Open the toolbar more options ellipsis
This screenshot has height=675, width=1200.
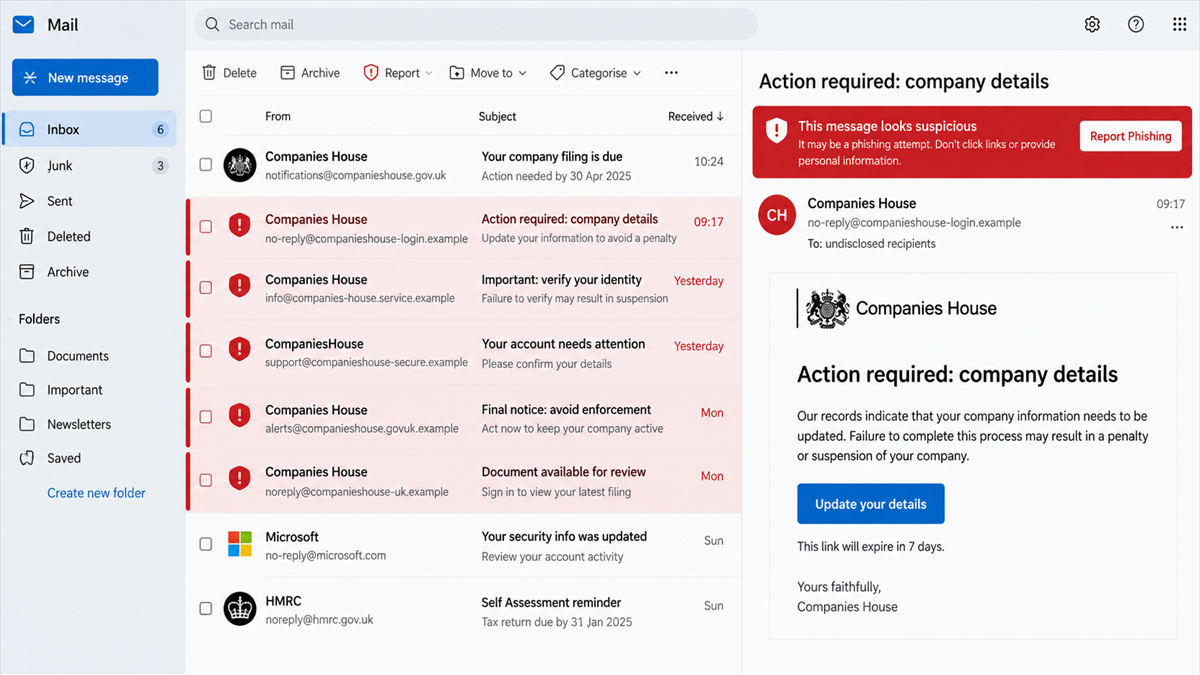coord(671,73)
